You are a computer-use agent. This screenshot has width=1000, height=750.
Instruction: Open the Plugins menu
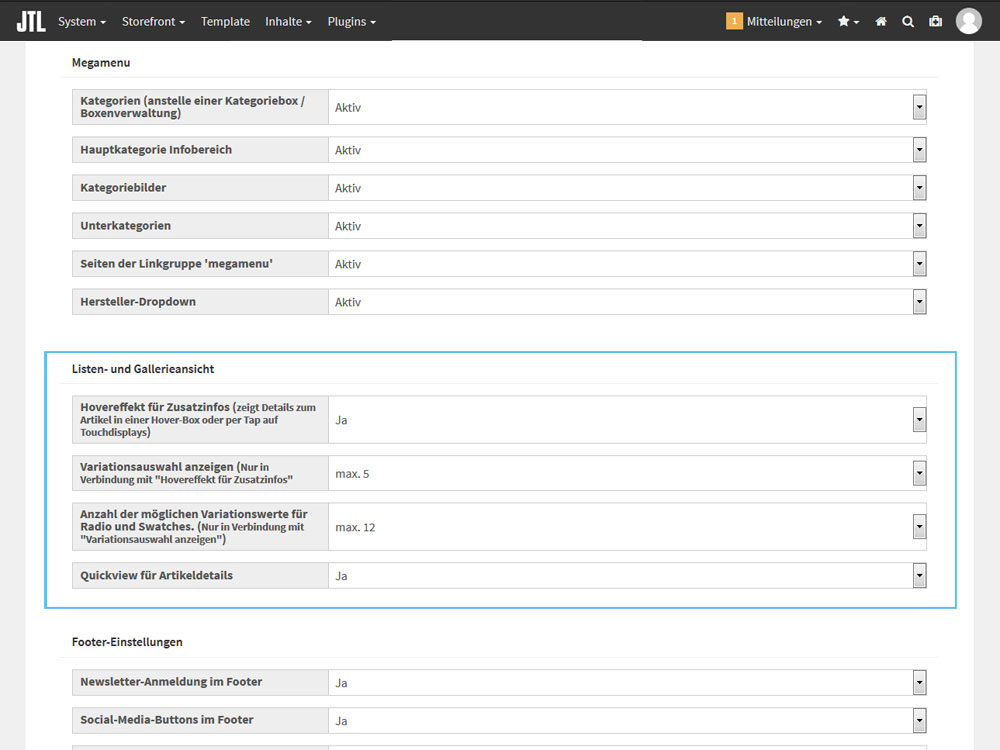coord(351,21)
